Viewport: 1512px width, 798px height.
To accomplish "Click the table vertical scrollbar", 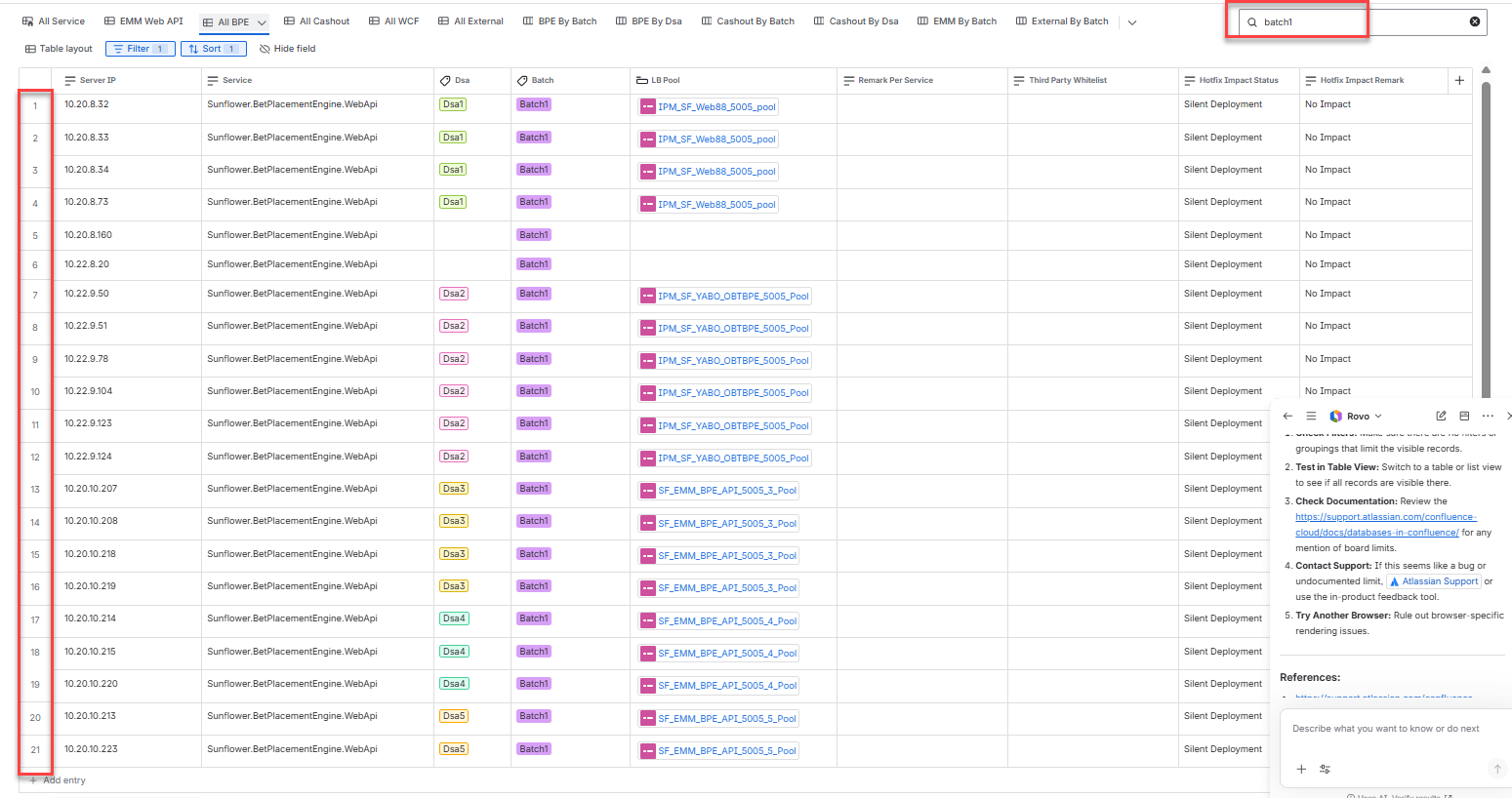I will 1486,234.
